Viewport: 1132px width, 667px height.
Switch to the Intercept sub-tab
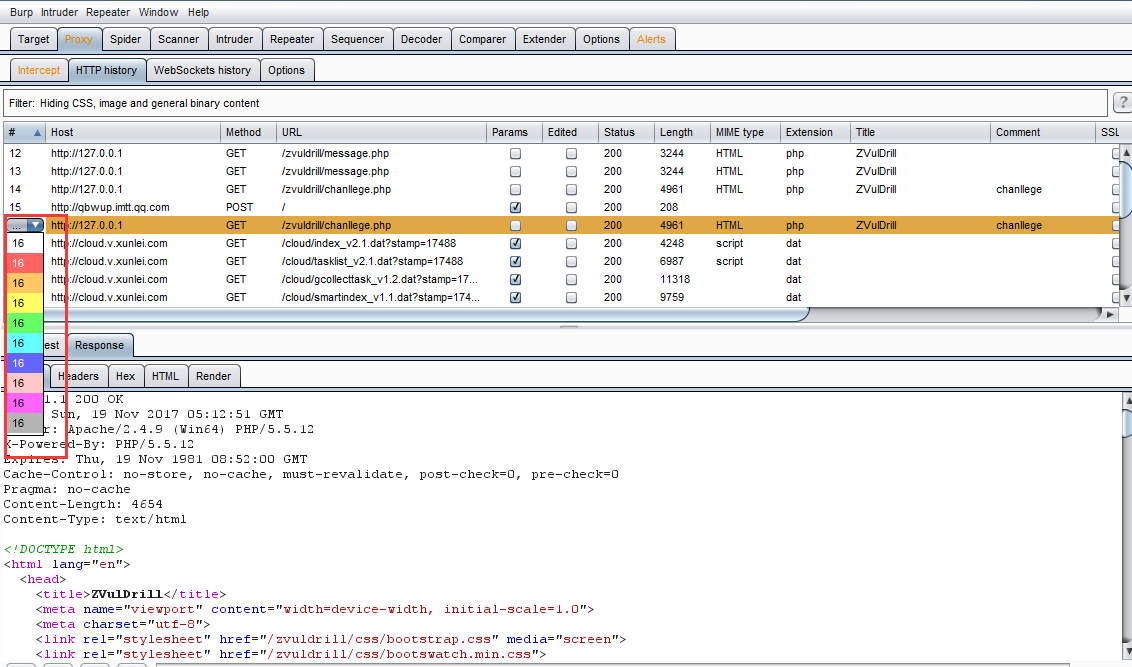point(39,70)
